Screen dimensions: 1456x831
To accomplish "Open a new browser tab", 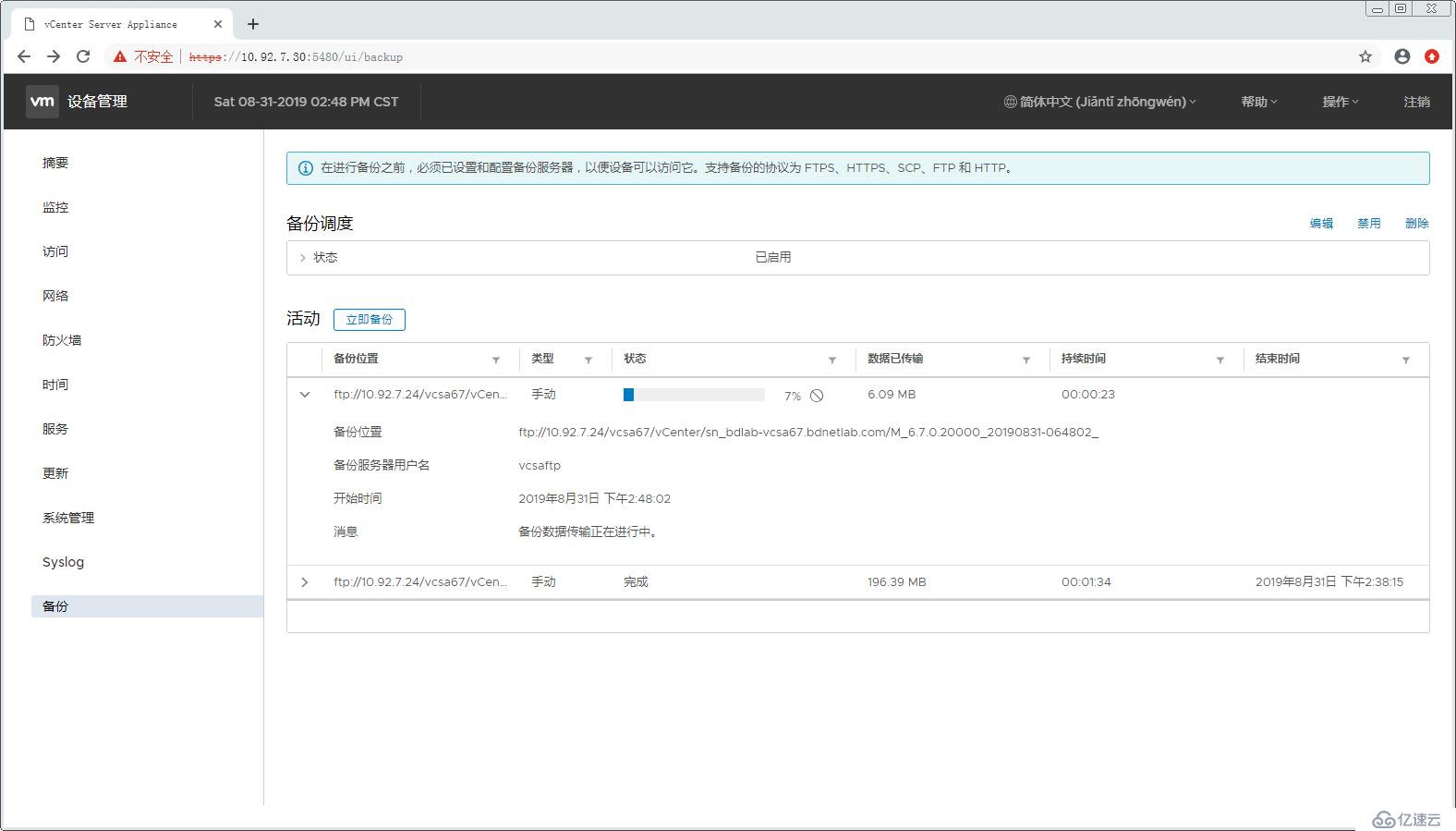I will 253,24.
